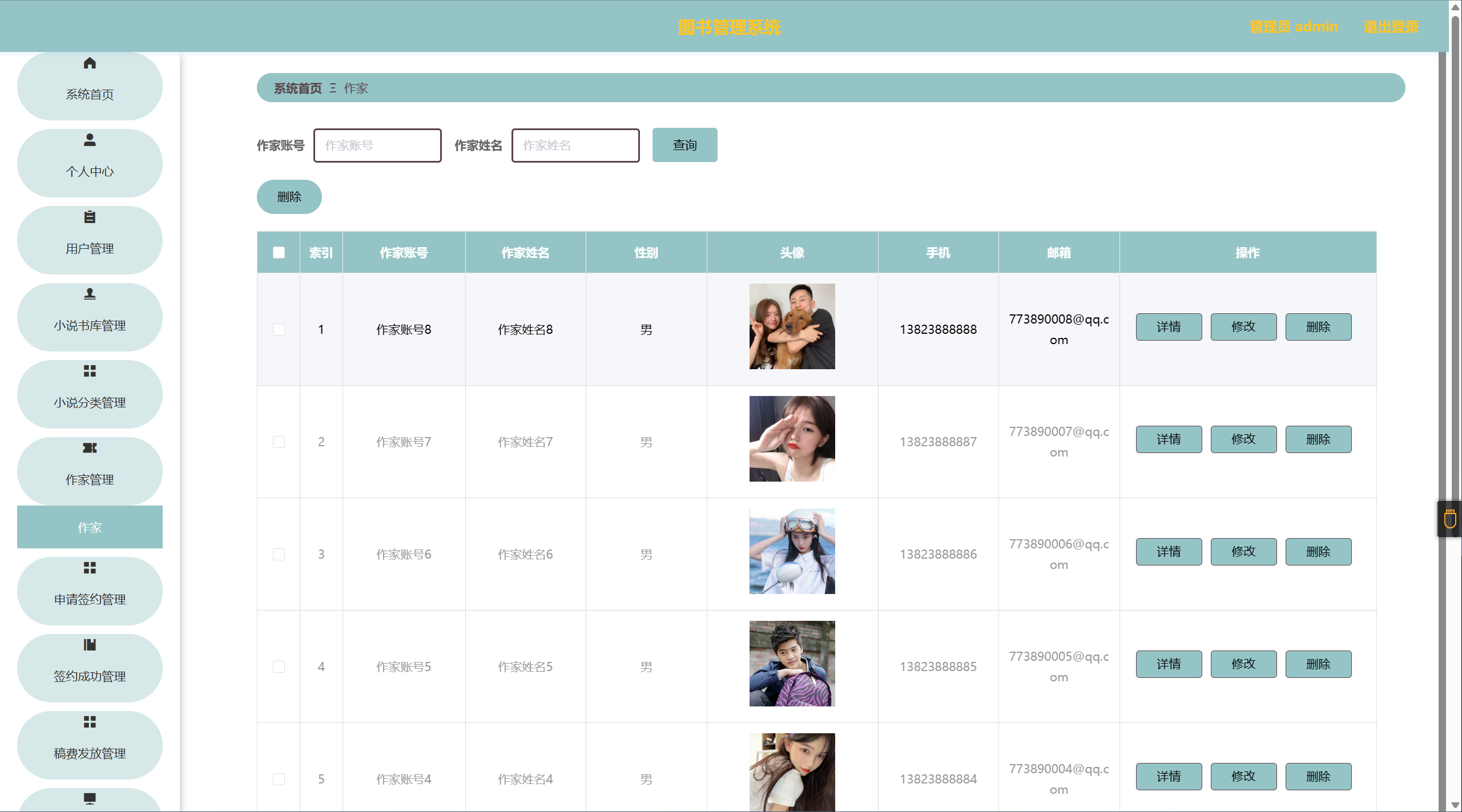Click the scrollbar down arrow

point(1455,805)
